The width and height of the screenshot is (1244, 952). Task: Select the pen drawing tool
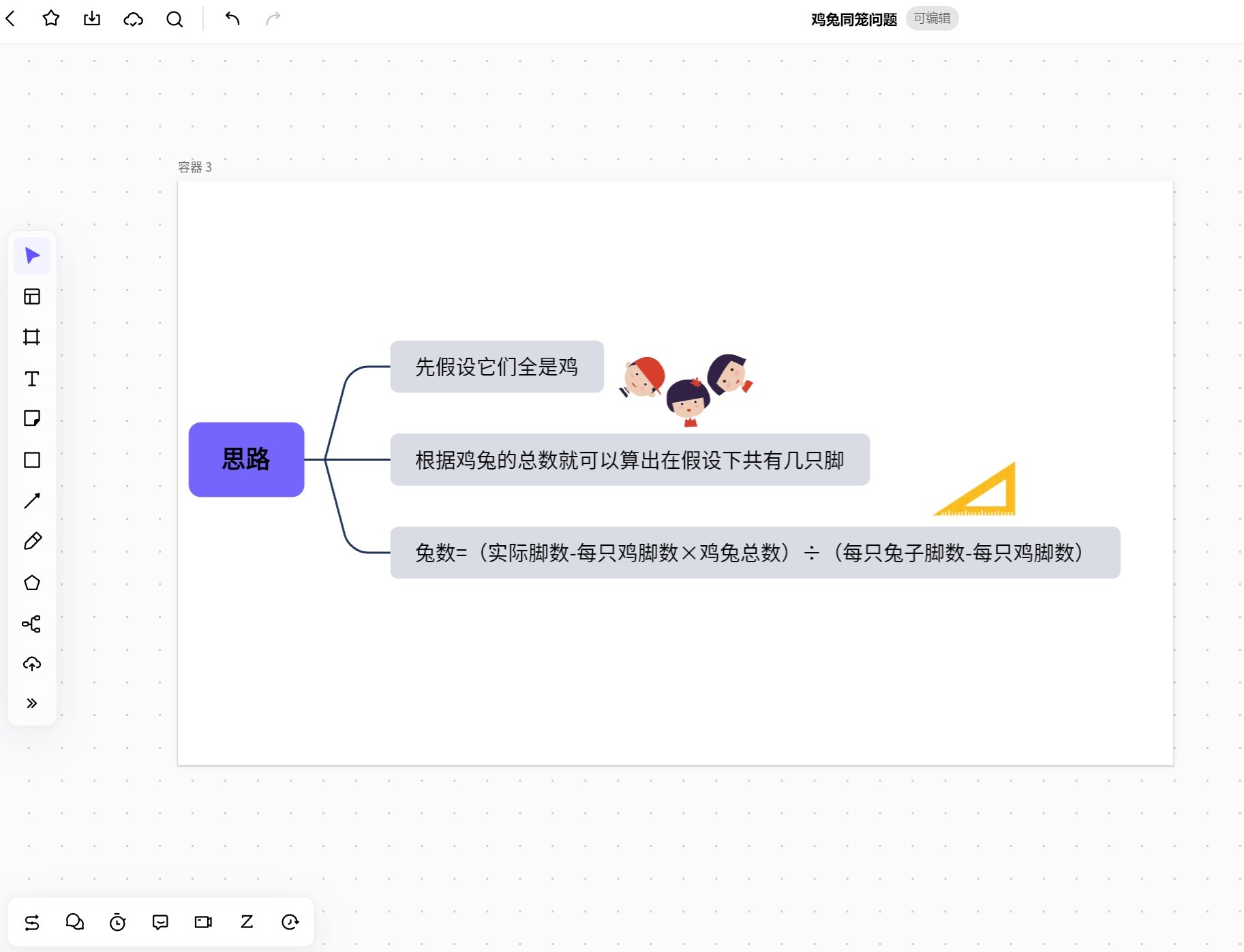click(x=32, y=541)
